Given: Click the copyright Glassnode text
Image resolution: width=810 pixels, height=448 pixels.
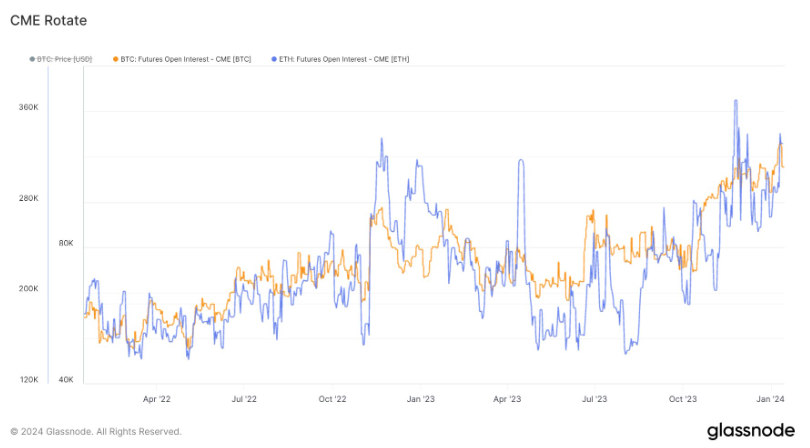Looking at the screenshot, I should coord(96,432).
